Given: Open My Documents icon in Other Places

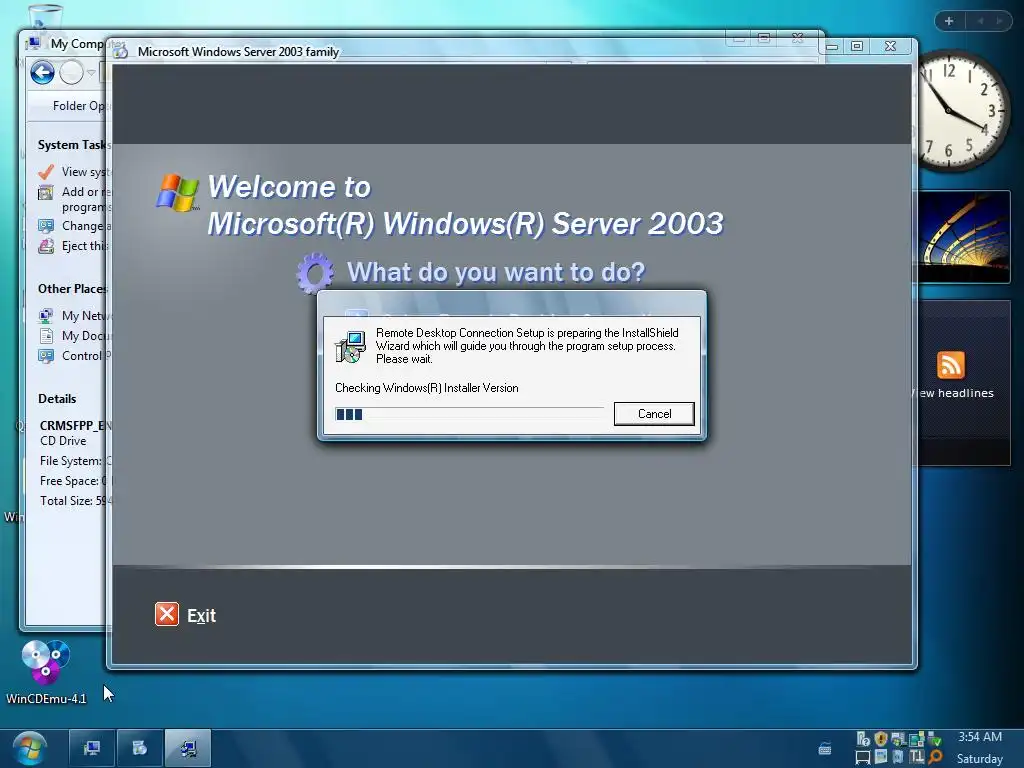Looking at the screenshot, I should tap(46, 336).
